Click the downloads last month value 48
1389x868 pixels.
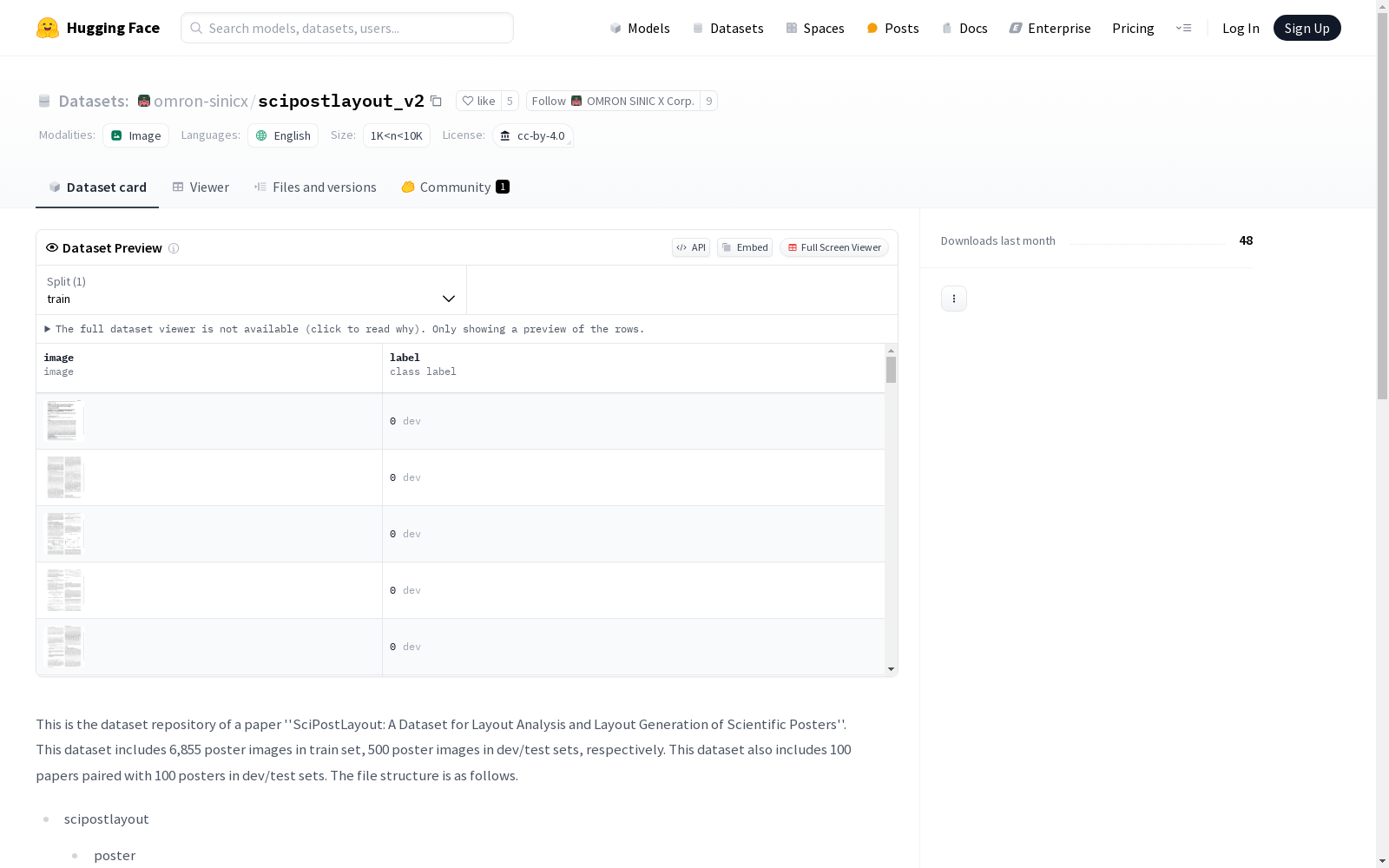1246,240
